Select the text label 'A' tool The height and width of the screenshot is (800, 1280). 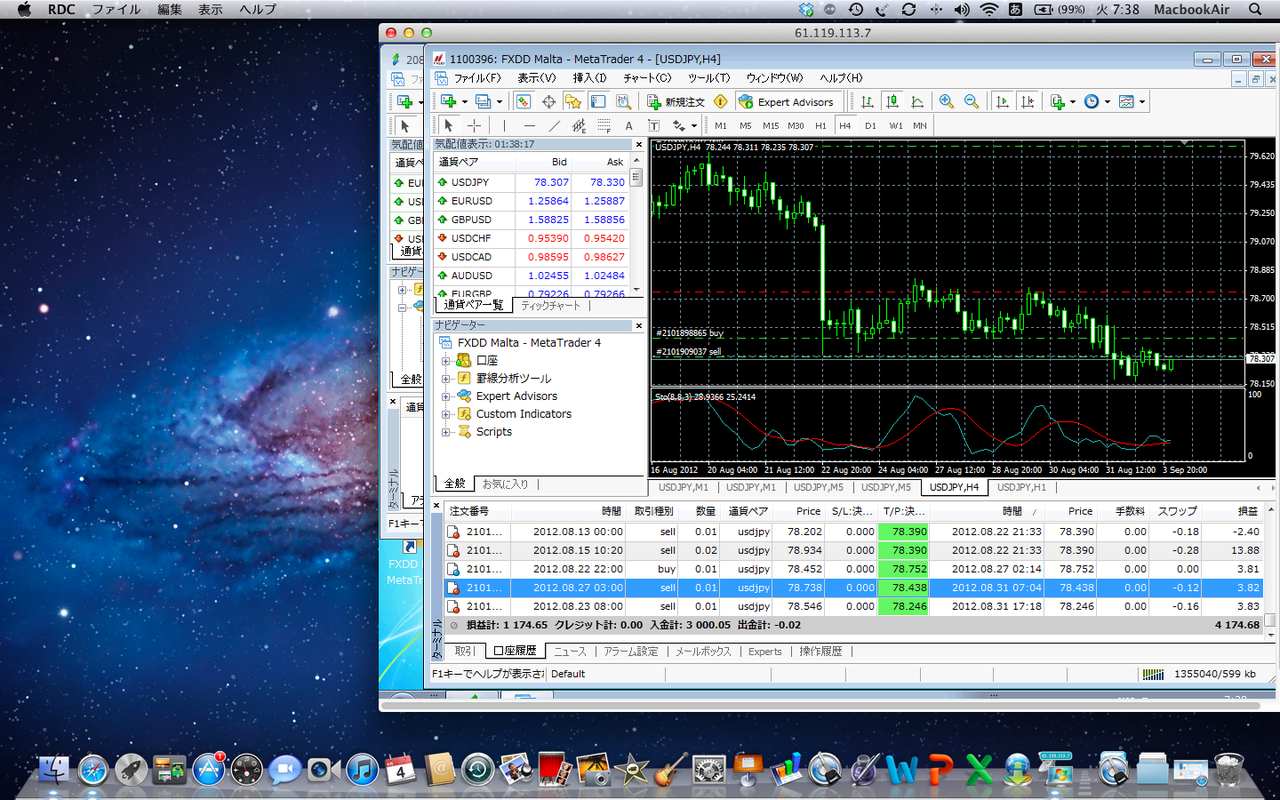point(629,126)
